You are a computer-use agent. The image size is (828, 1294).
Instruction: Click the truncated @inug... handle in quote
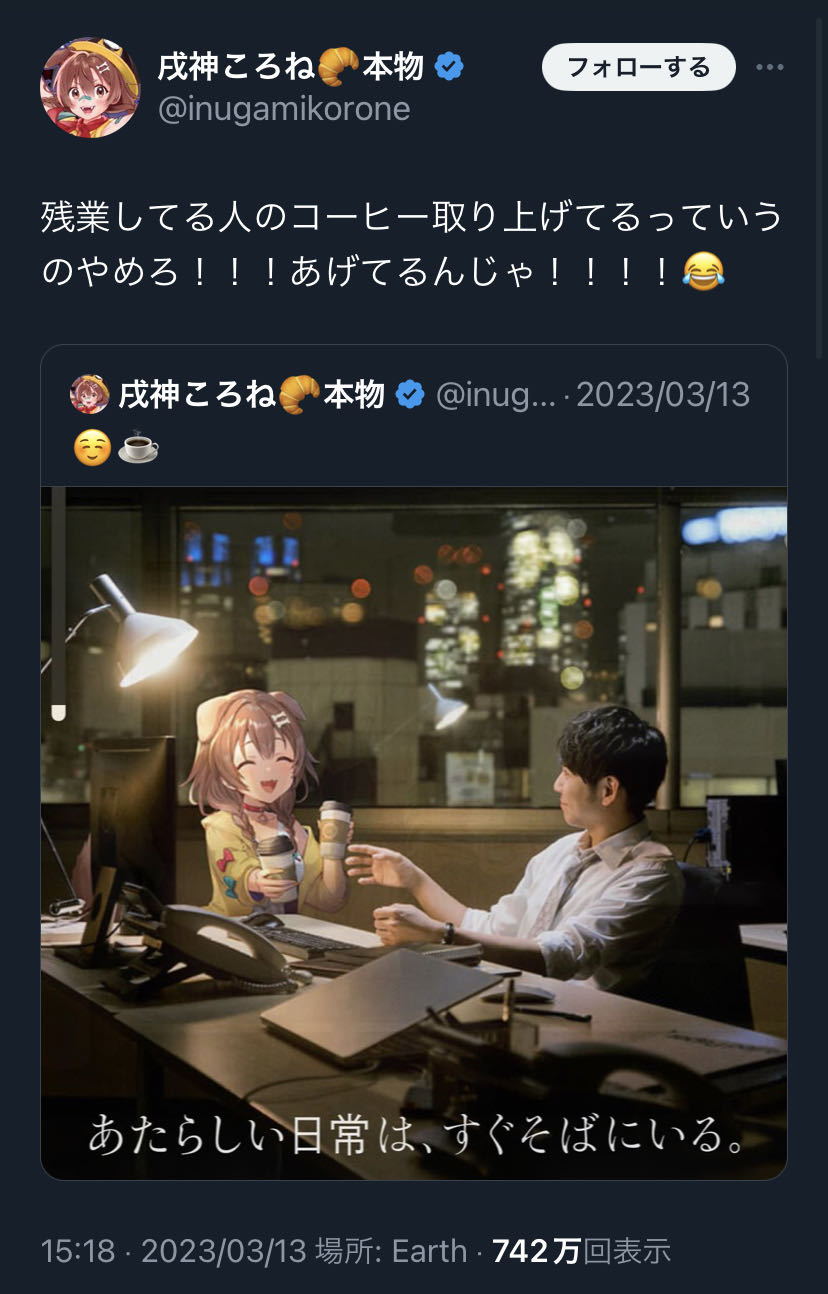click(496, 395)
